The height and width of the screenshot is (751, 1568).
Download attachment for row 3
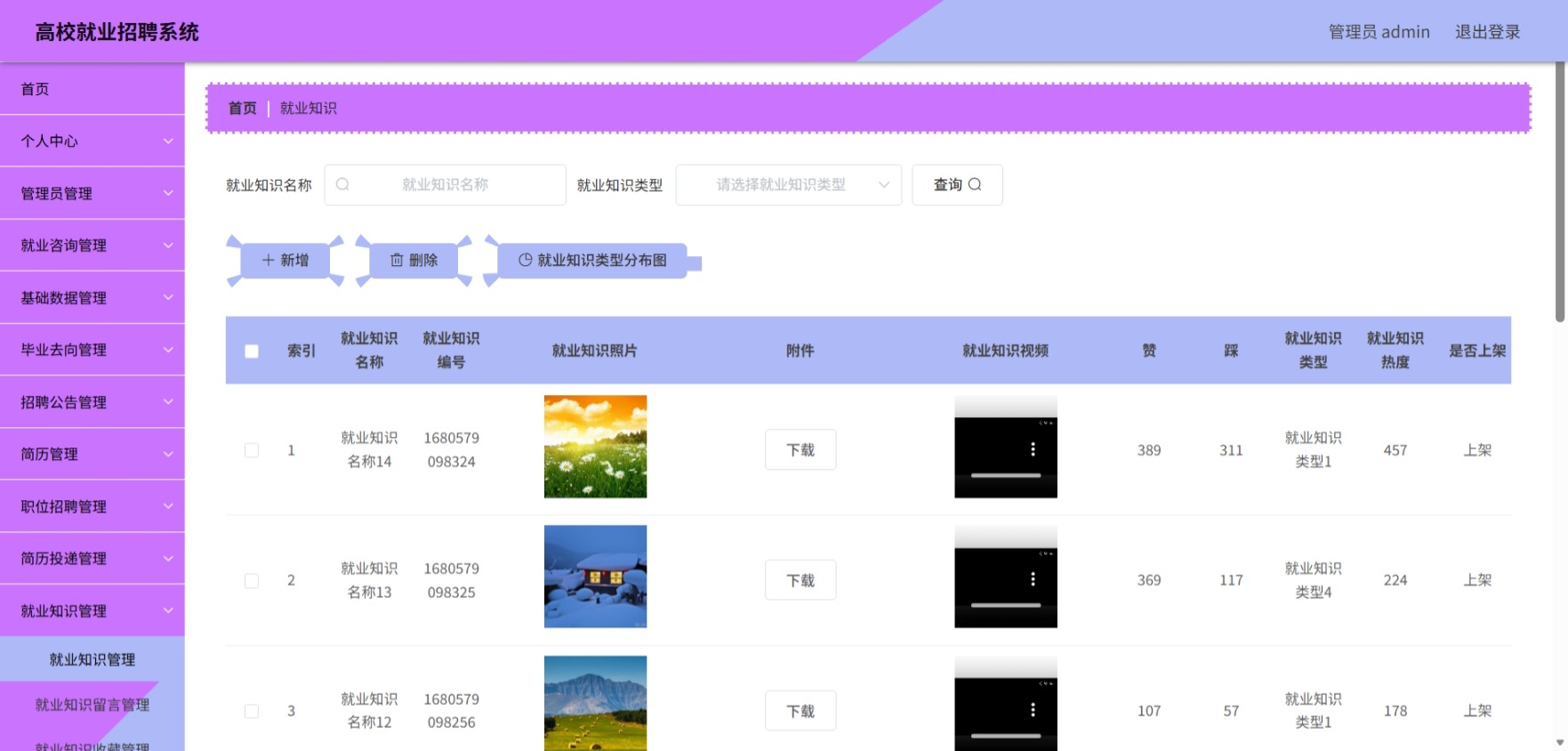click(800, 711)
